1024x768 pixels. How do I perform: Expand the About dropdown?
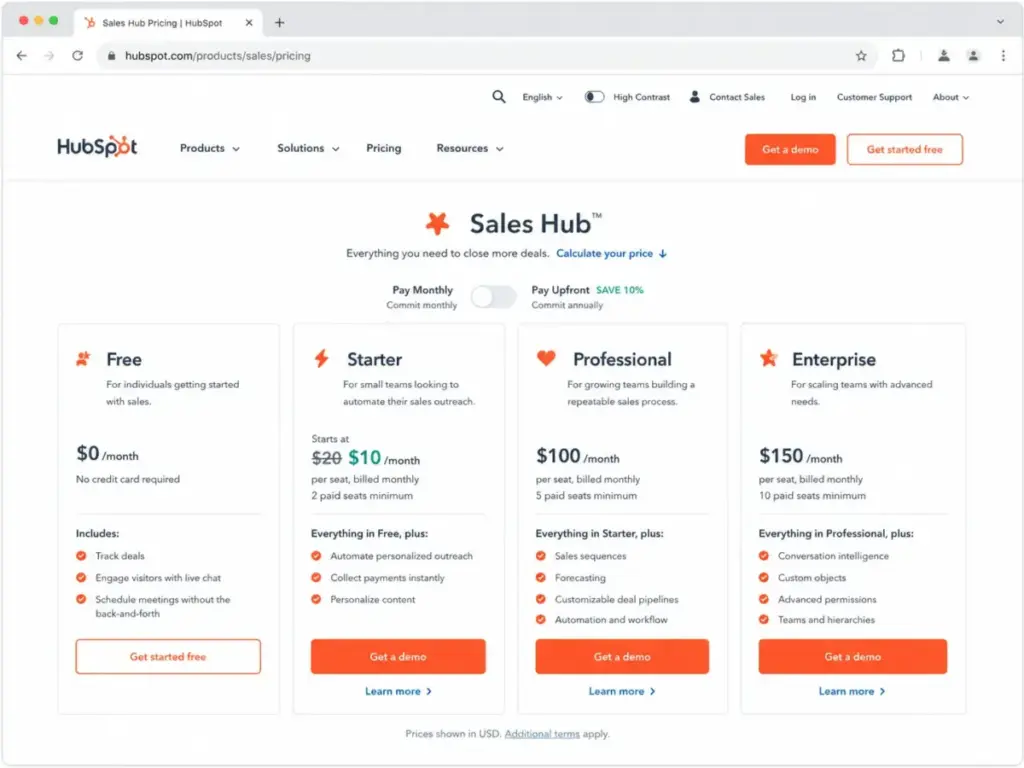[x=950, y=97]
